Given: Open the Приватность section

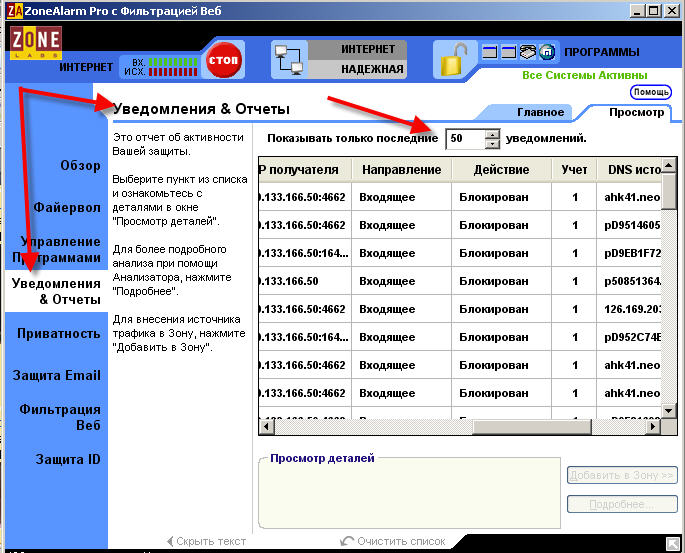Looking at the screenshot, I should point(59,333).
